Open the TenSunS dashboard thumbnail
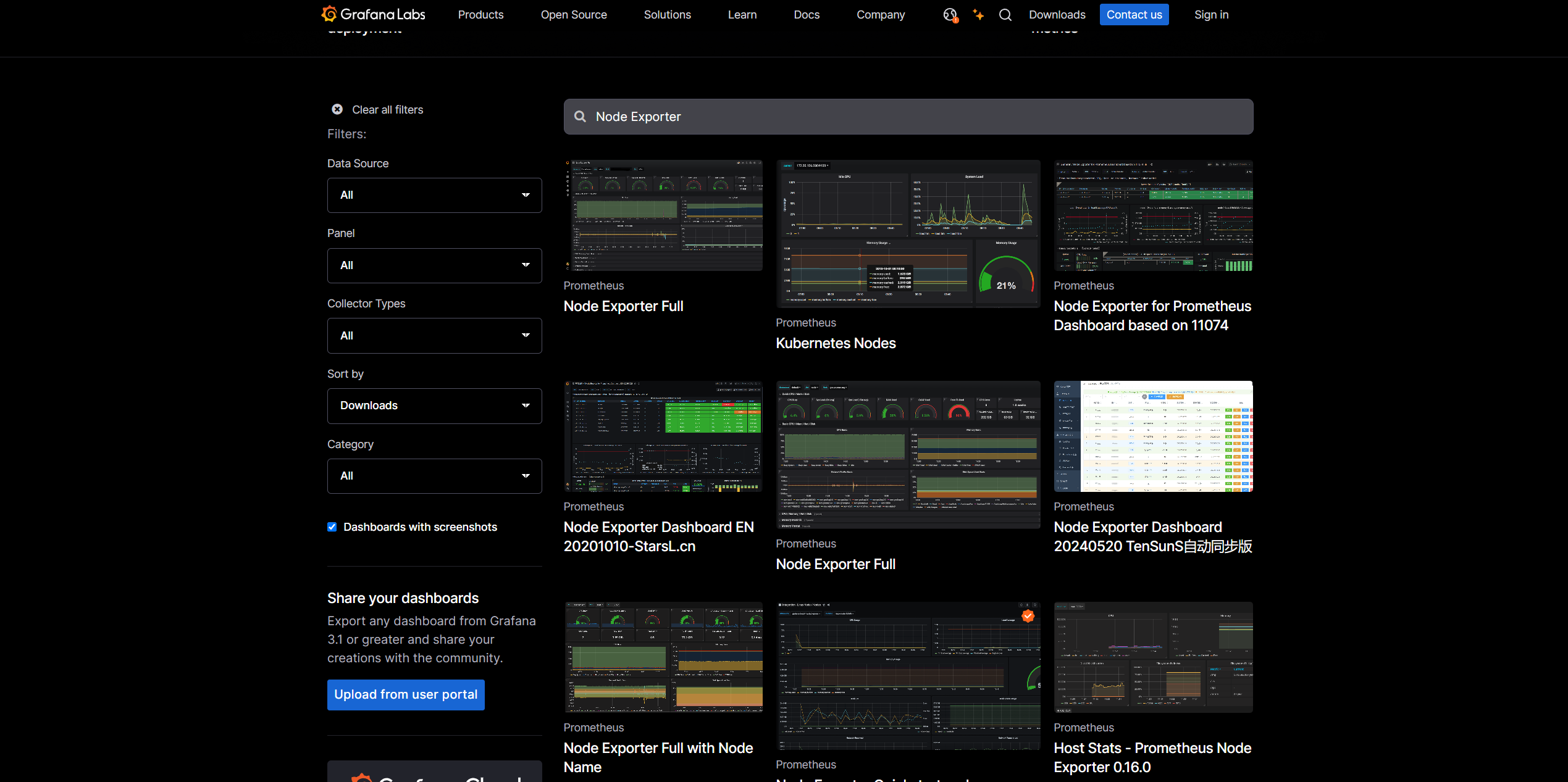Image resolution: width=1568 pixels, height=782 pixels. click(1153, 436)
